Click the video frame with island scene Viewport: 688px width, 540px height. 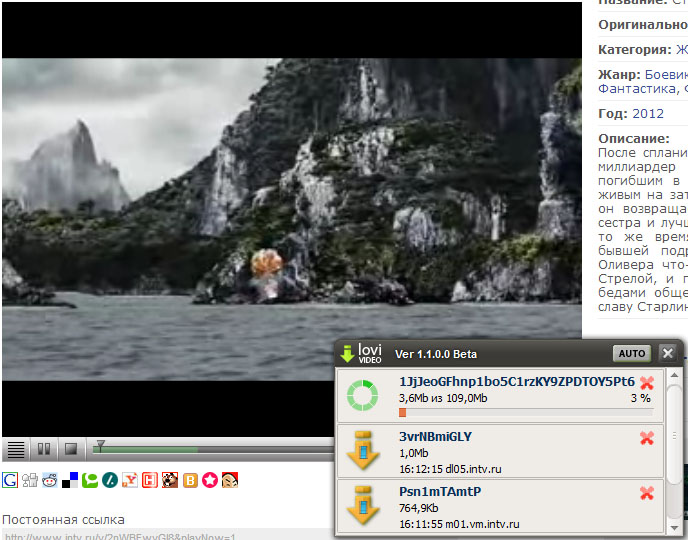coord(292,219)
